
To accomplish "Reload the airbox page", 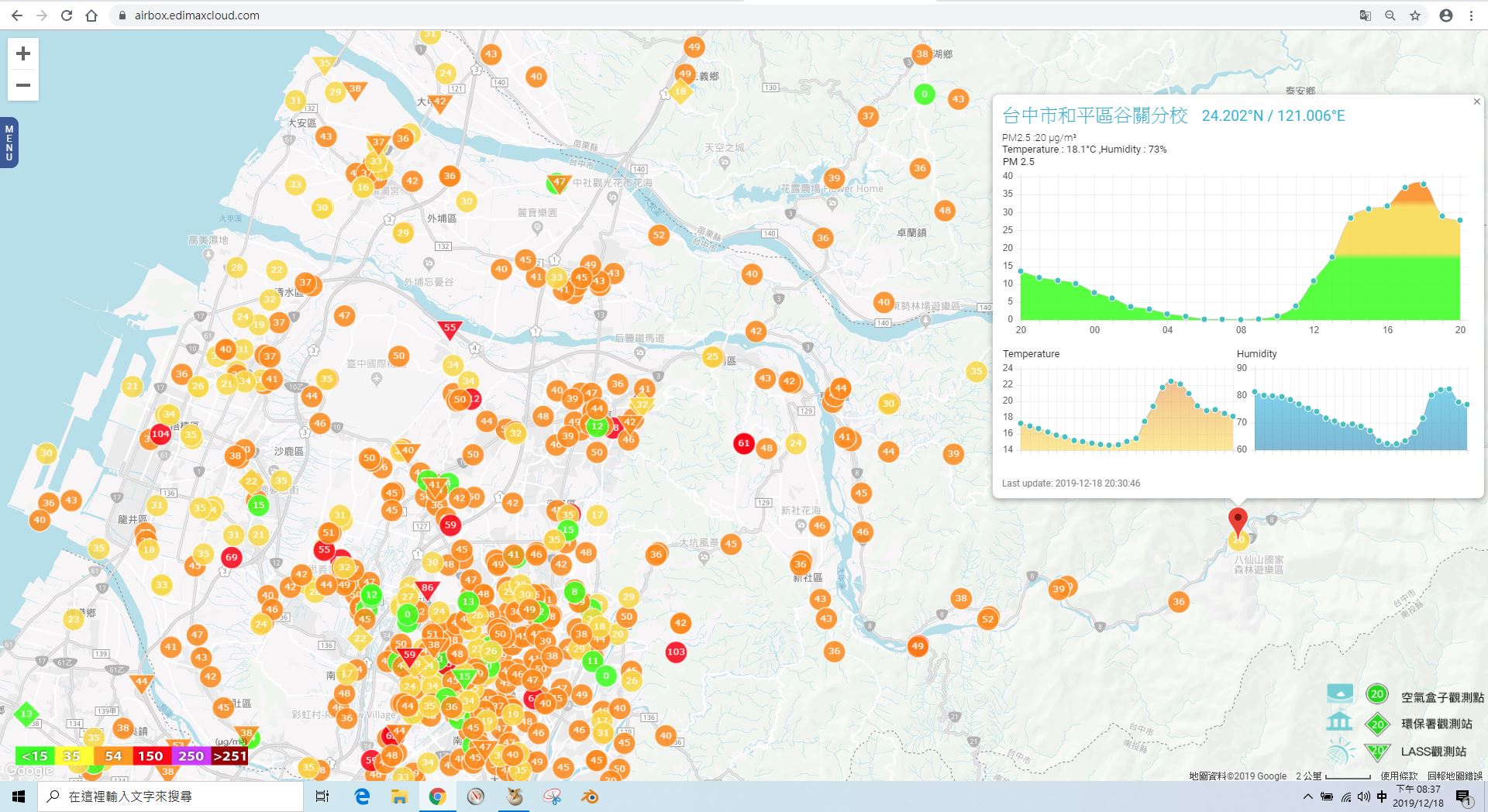I will click(x=67, y=15).
